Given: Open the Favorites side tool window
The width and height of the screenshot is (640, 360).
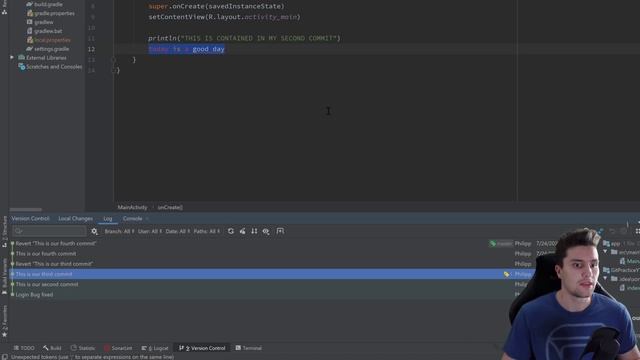Looking at the screenshot, I should (4, 321).
